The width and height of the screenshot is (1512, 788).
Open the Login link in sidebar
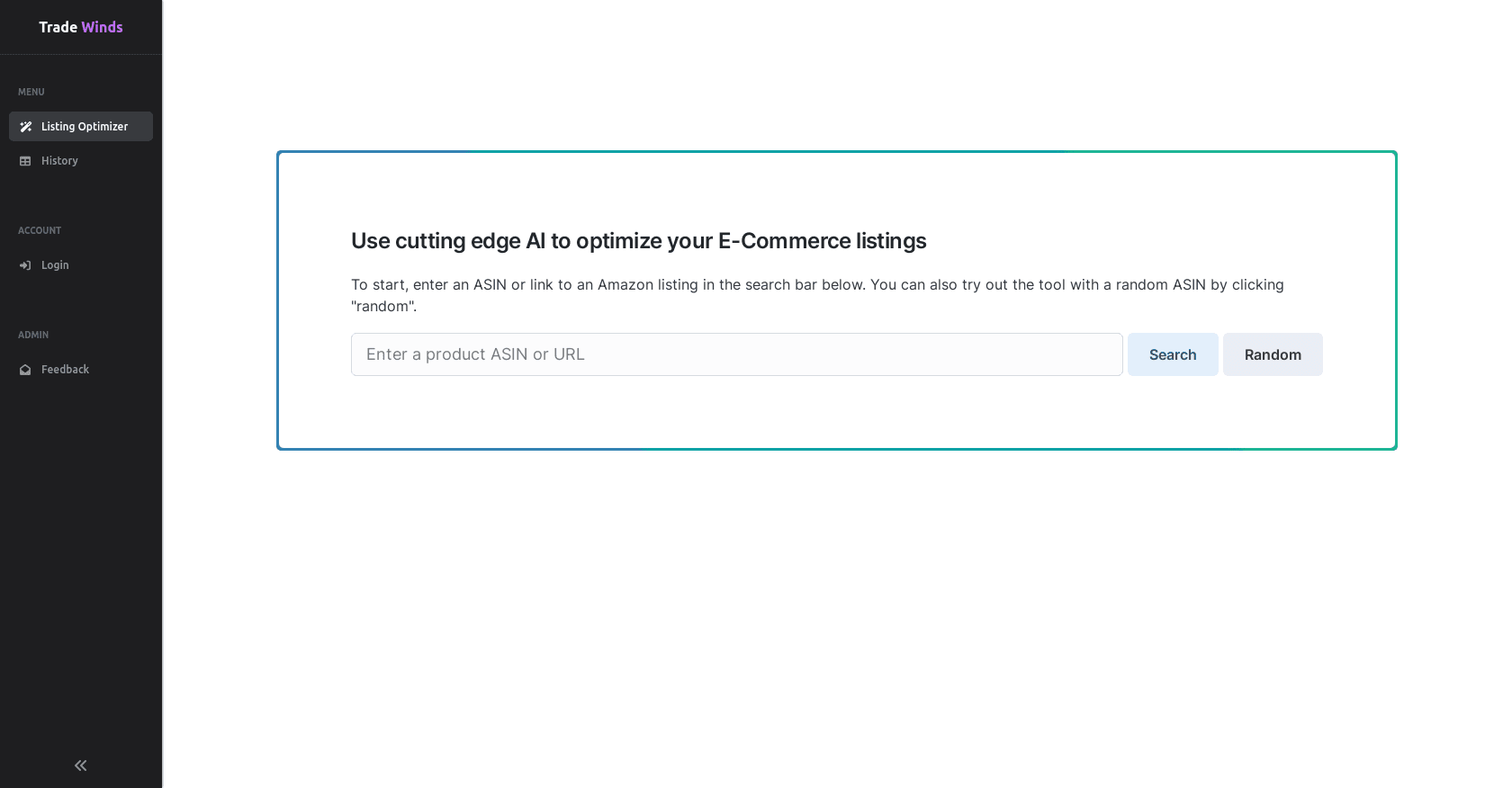tap(81, 265)
